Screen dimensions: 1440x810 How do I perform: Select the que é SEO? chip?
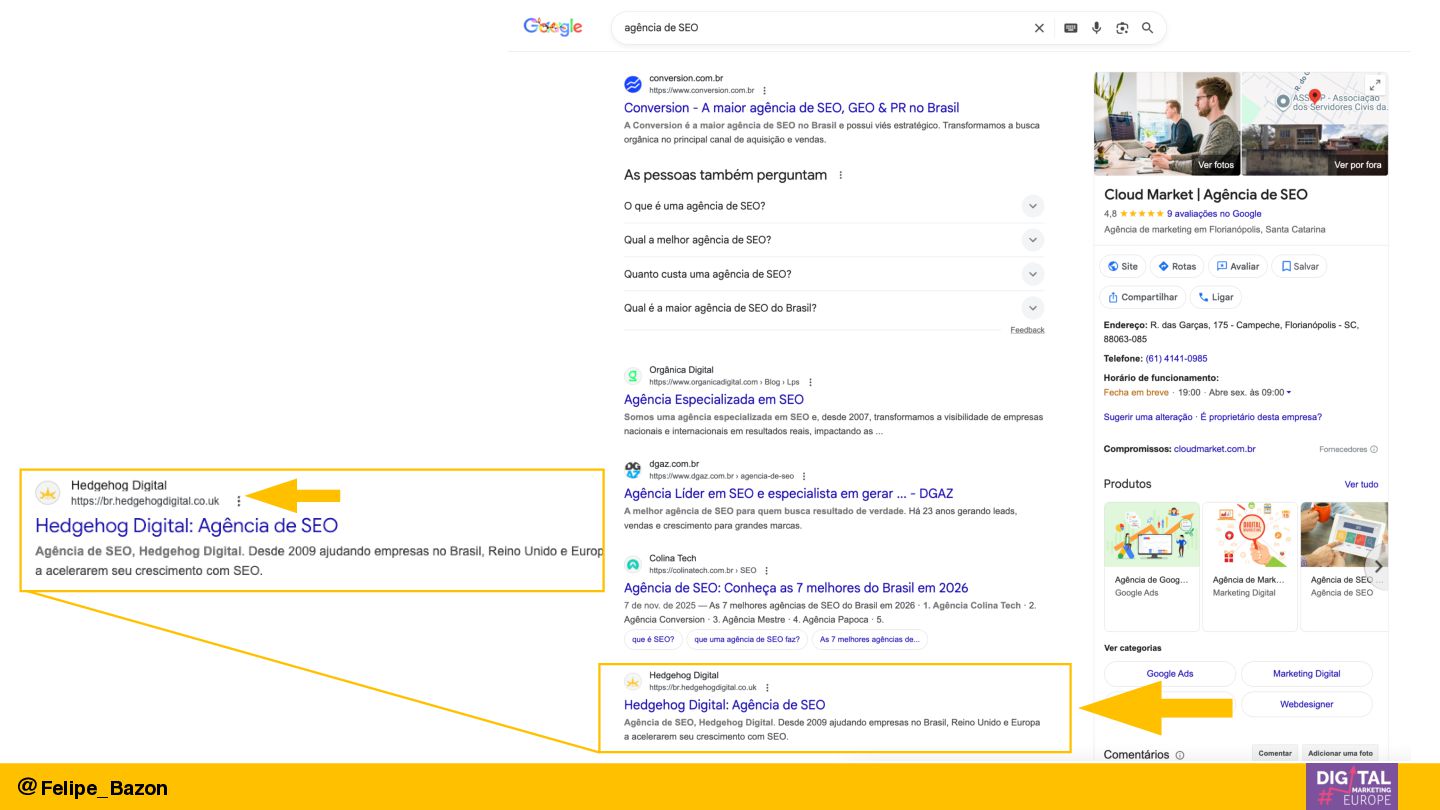click(x=653, y=640)
